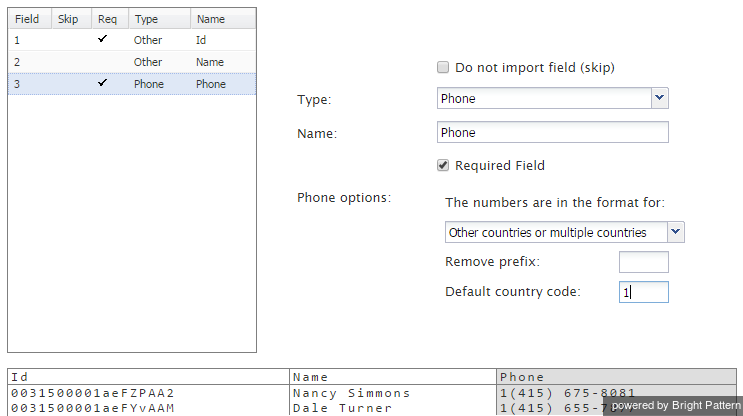Click 'The numbers are in the format for:' text
The width and height of the screenshot is (743, 416).
click(x=555, y=203)
